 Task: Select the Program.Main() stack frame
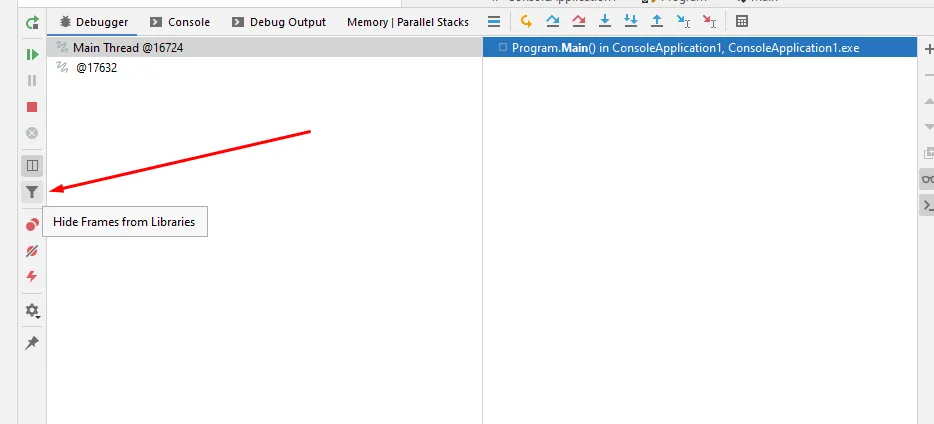coord(700,48)
